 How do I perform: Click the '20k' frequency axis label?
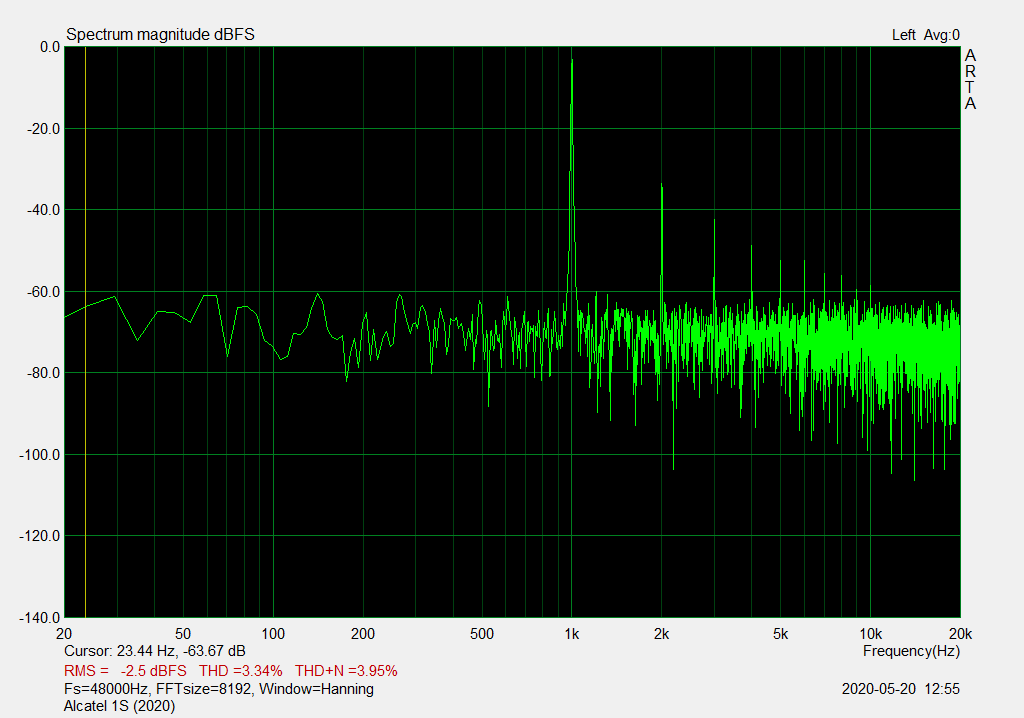[x=961, y=634]
